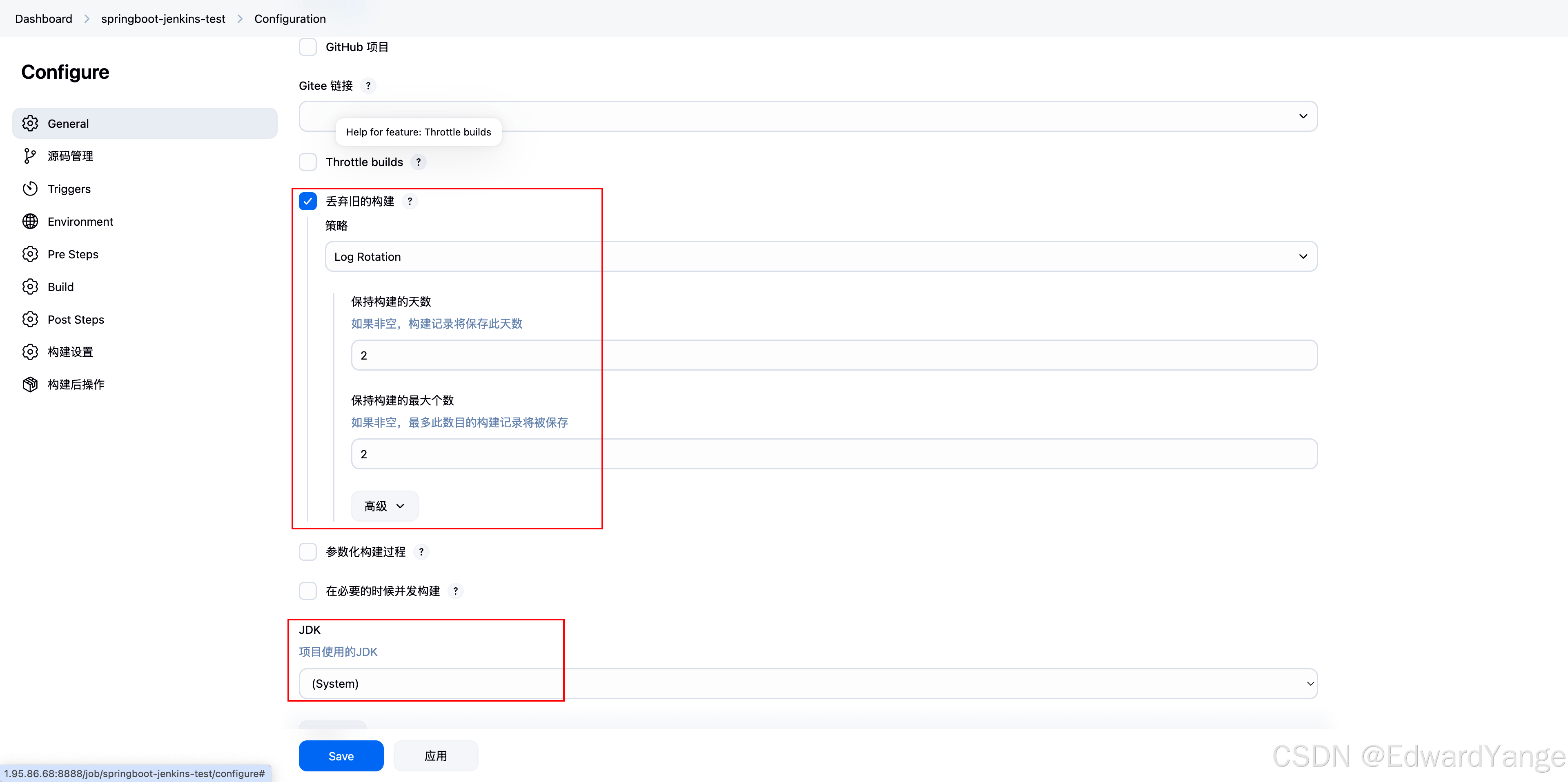The image size is (1568, 782).
Task: Click the Save button
Action: (x=341, y=756)
